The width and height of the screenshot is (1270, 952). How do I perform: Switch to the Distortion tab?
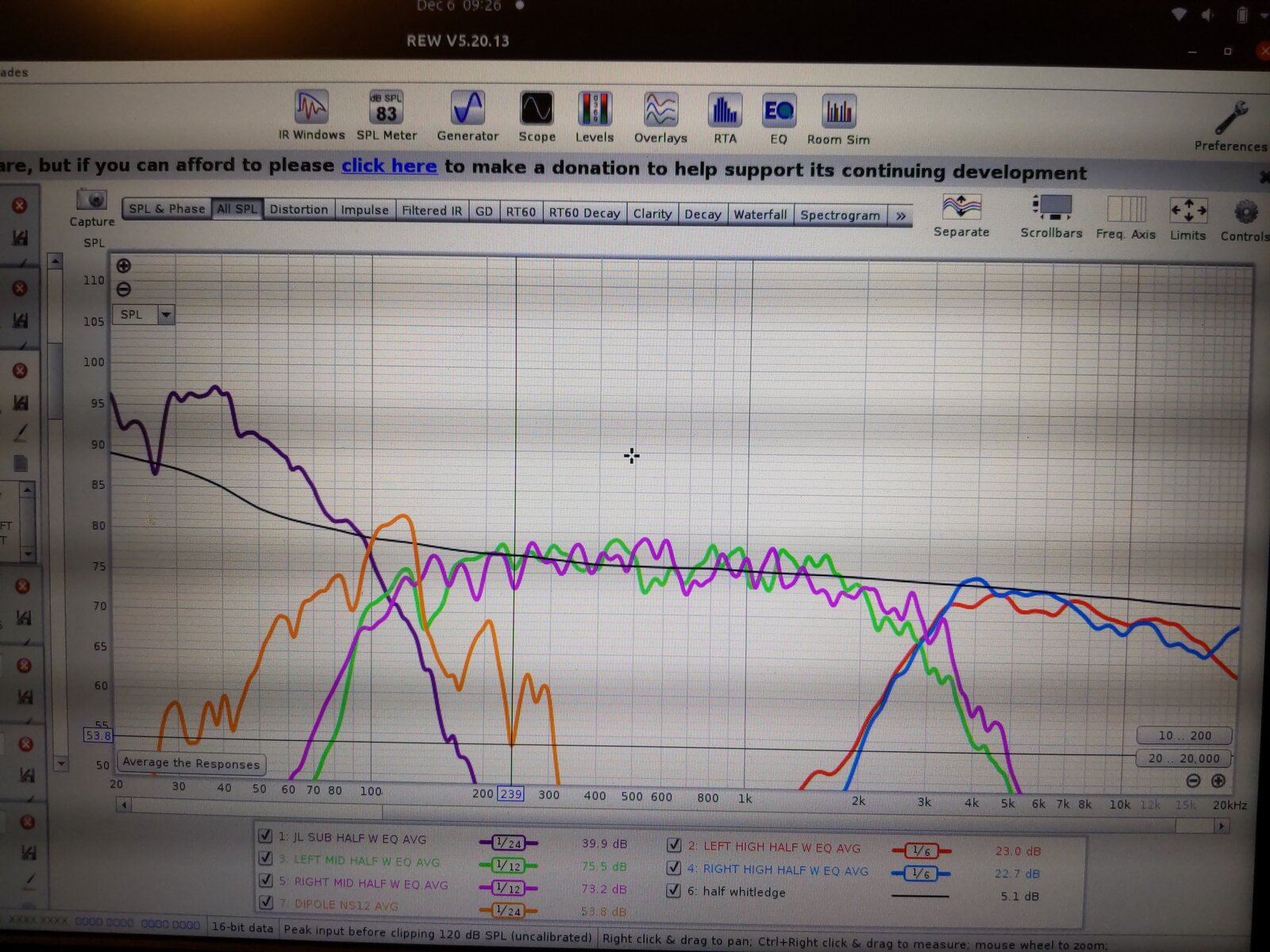[x=298, y=209]
